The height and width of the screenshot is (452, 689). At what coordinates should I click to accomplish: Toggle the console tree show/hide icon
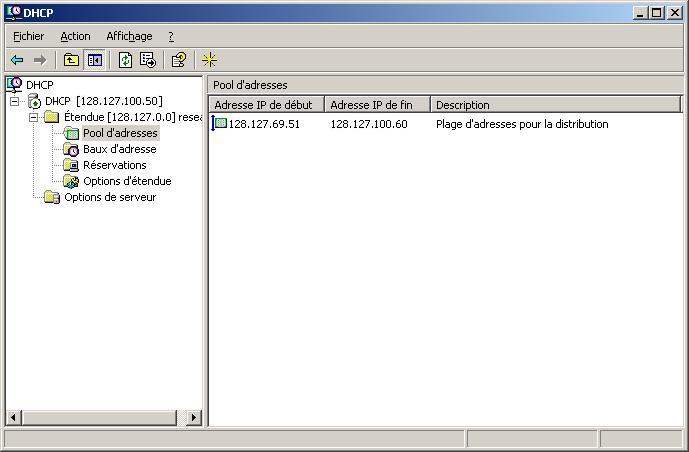pos(94,60)
